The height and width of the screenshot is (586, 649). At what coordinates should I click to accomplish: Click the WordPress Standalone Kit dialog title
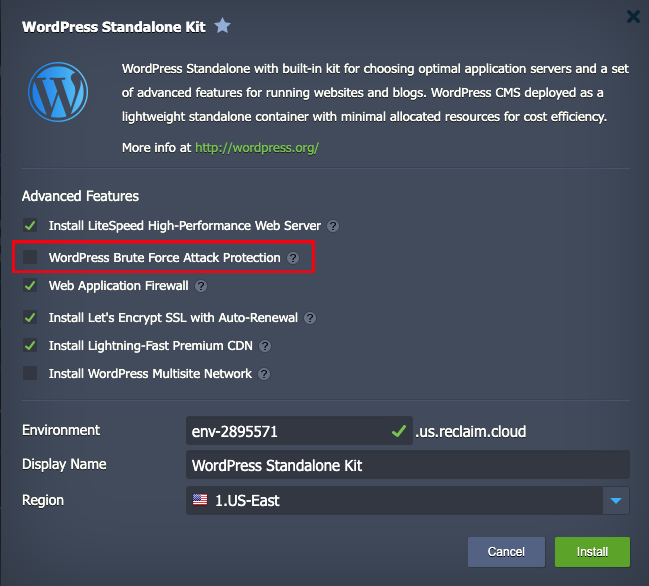[x=114, y=27]
